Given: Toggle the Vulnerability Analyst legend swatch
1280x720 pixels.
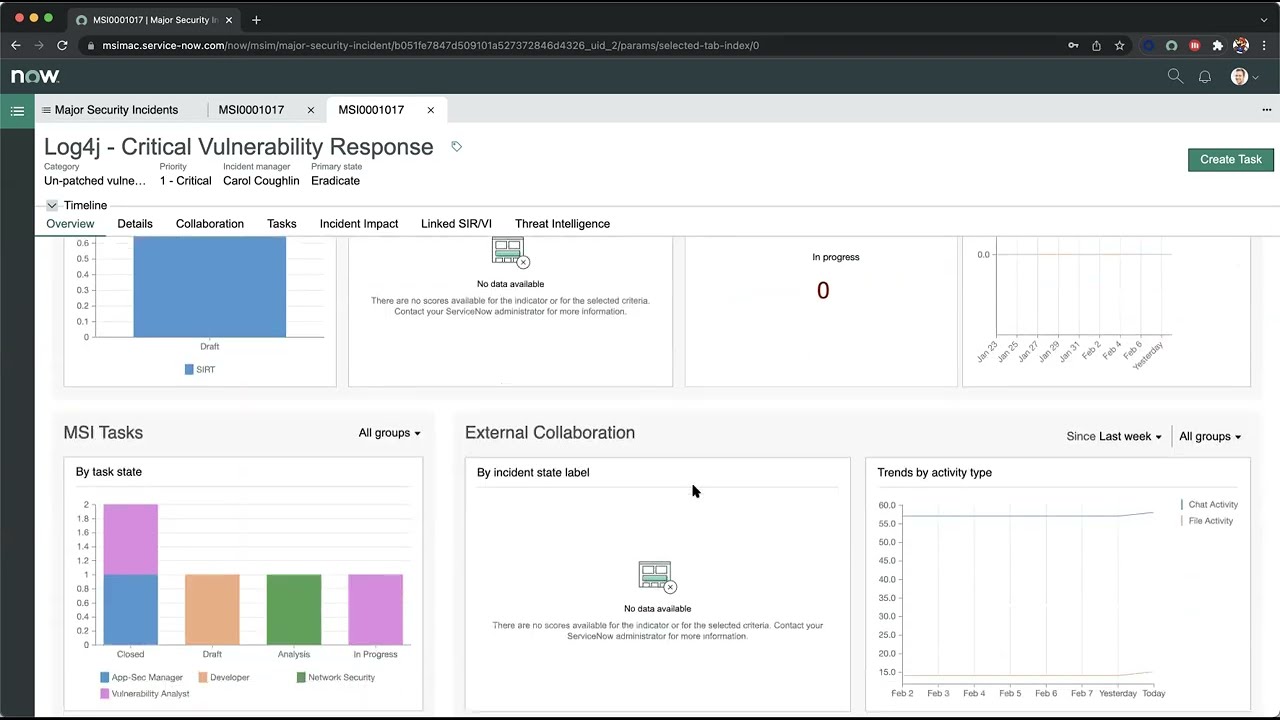Looking at the screenshot, I should 105,694.
